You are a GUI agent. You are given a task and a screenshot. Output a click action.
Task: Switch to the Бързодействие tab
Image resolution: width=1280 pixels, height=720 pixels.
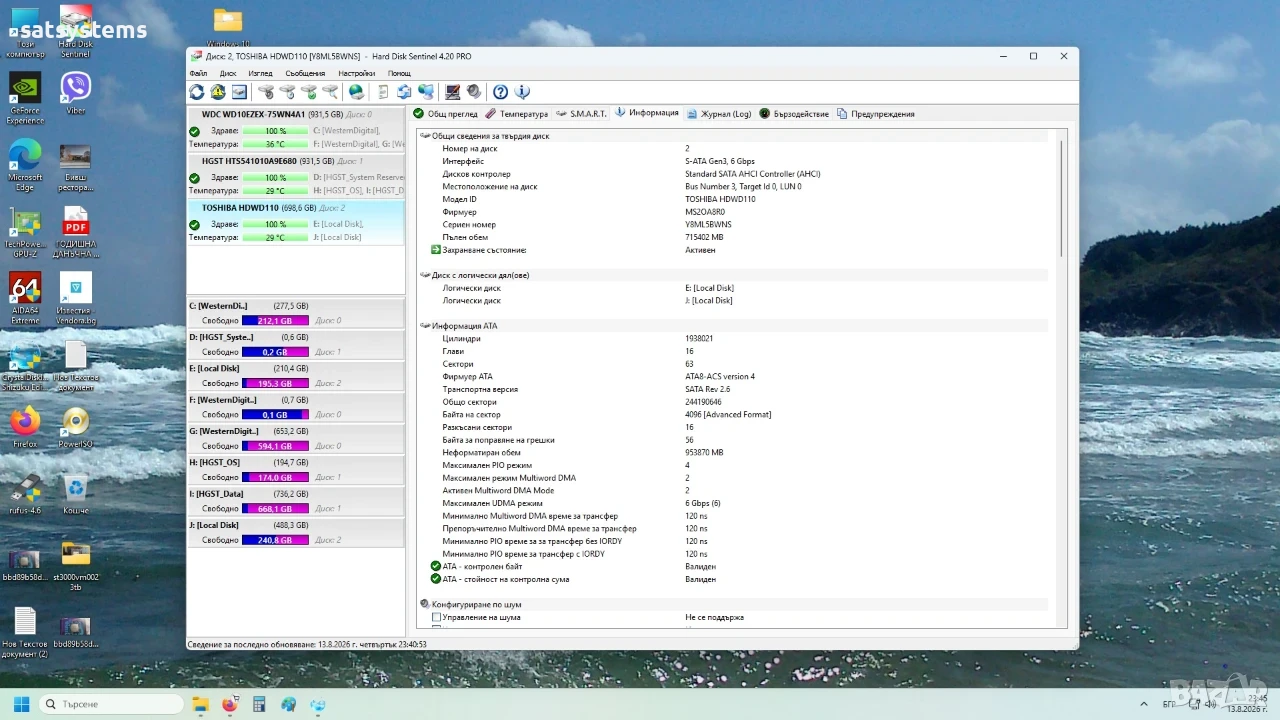click(794, 114)
